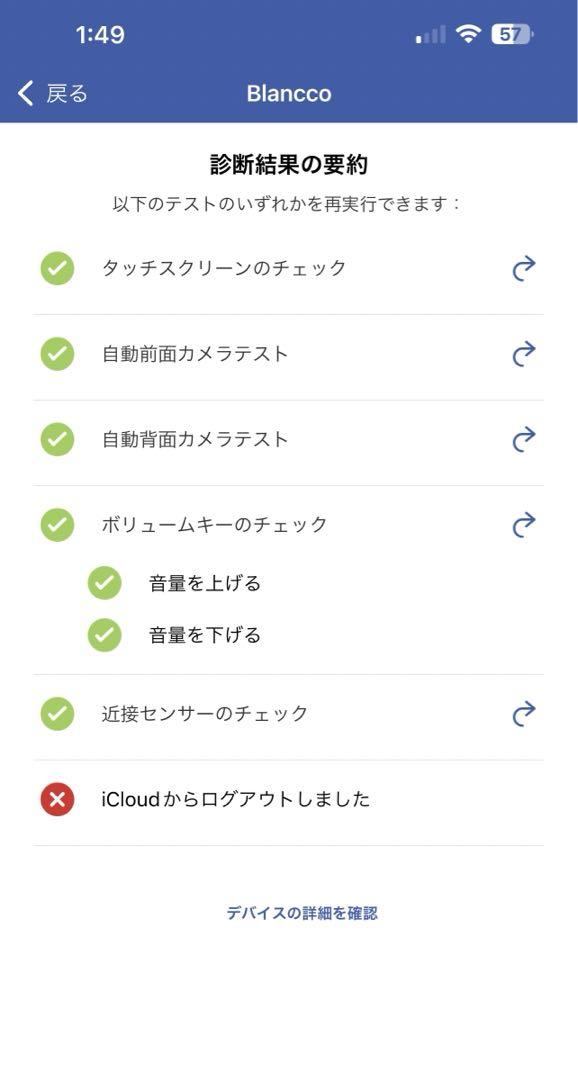Re-run the ボリュームキーのチェック arrow icon
The height and width of the screenshot is (1080, 578).
[524, 524]
